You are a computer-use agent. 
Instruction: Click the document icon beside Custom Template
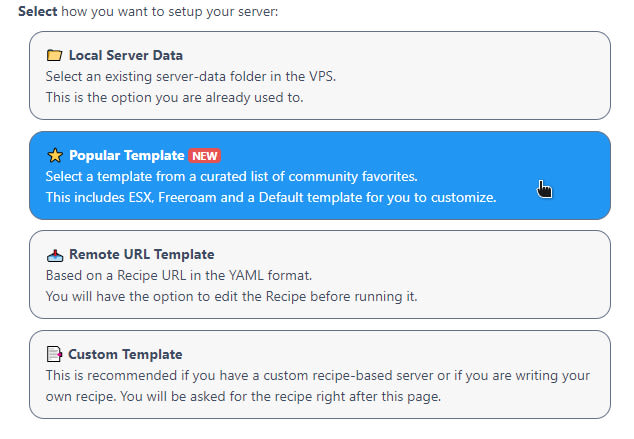(x=54, y=354)
